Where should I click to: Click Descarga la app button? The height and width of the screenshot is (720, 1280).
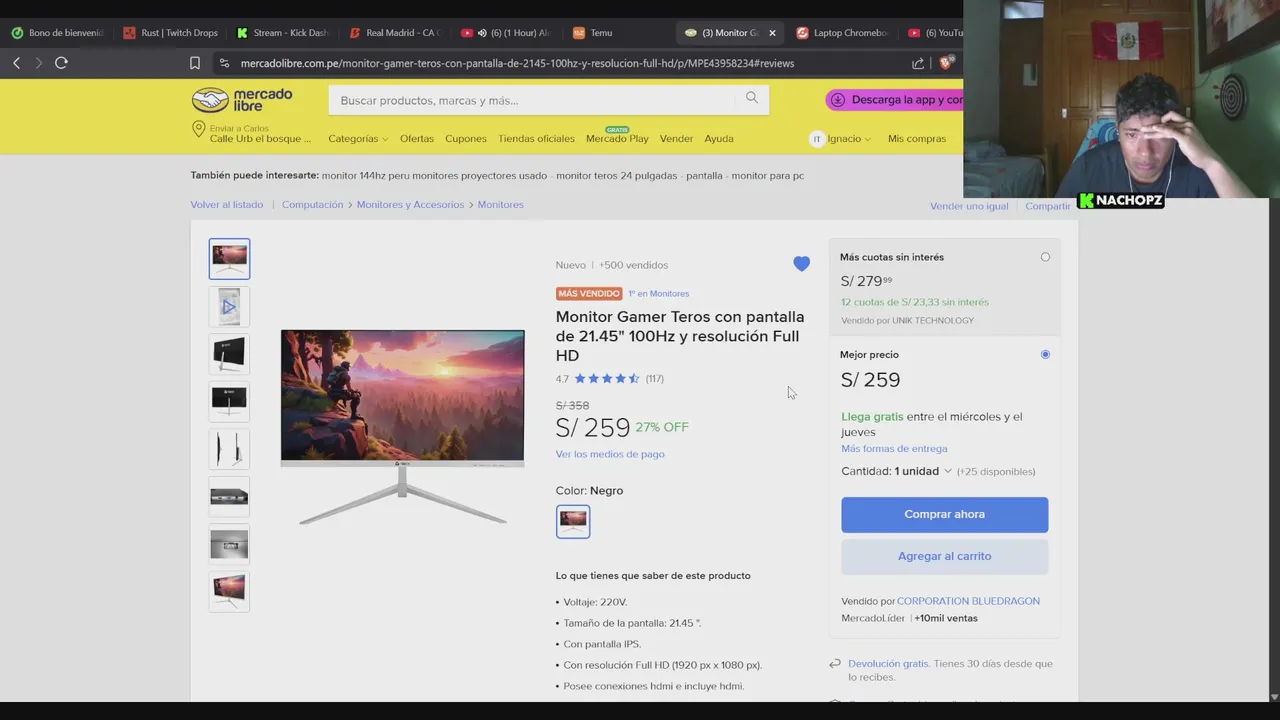[895, 100]
